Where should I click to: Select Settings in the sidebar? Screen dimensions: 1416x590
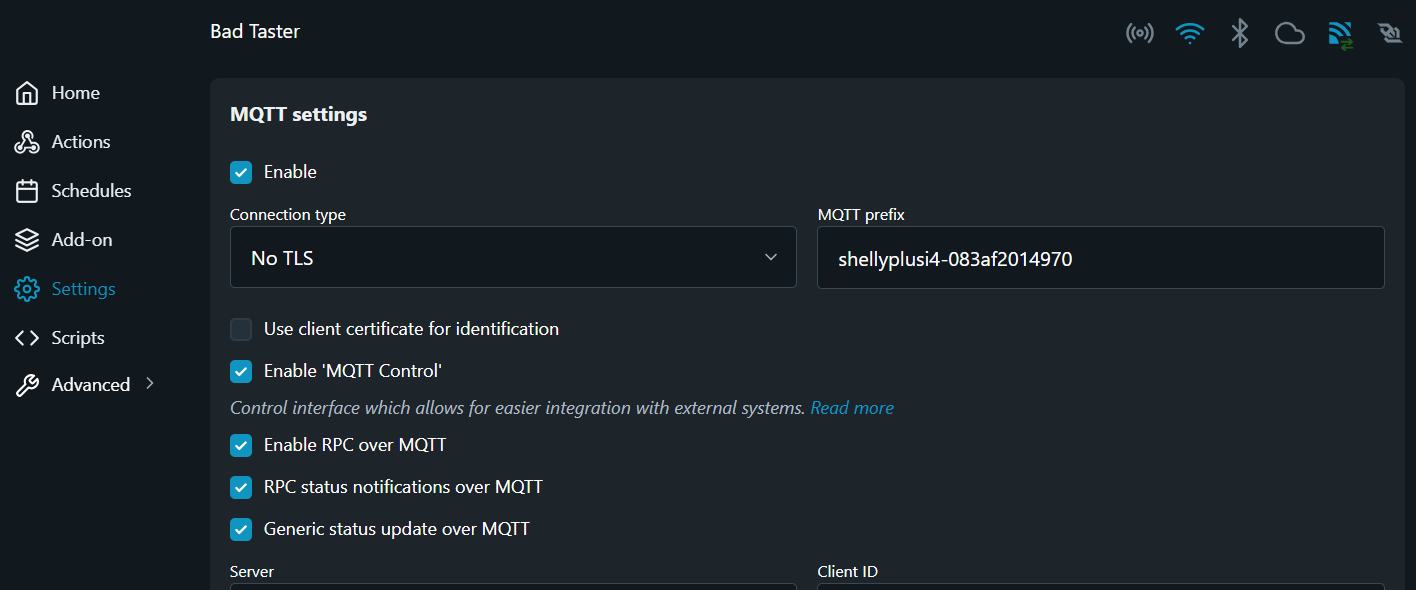click(83, 289)
